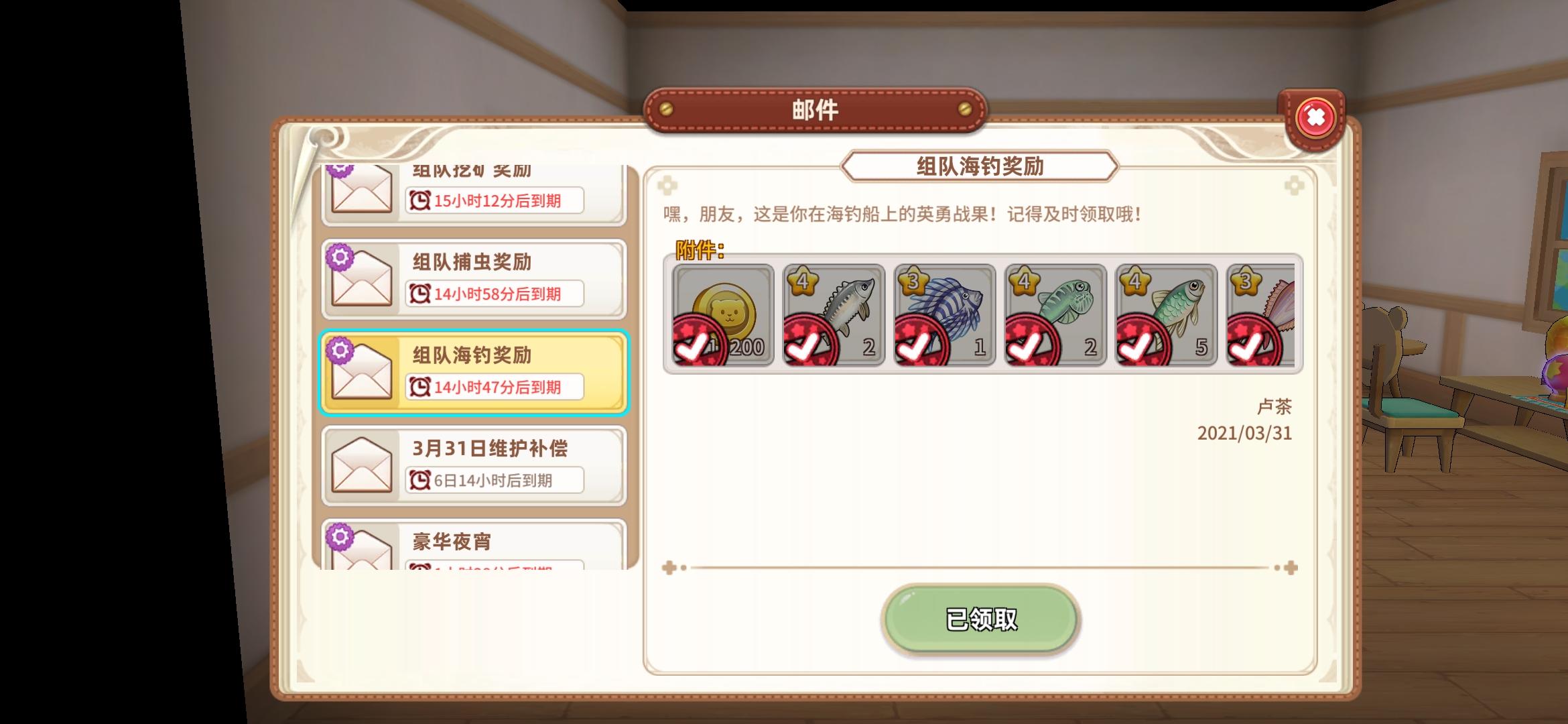The image size is (1568, 724).
Task: Click the partially visible pink fish attachment
Action: tap(1260, 315)
